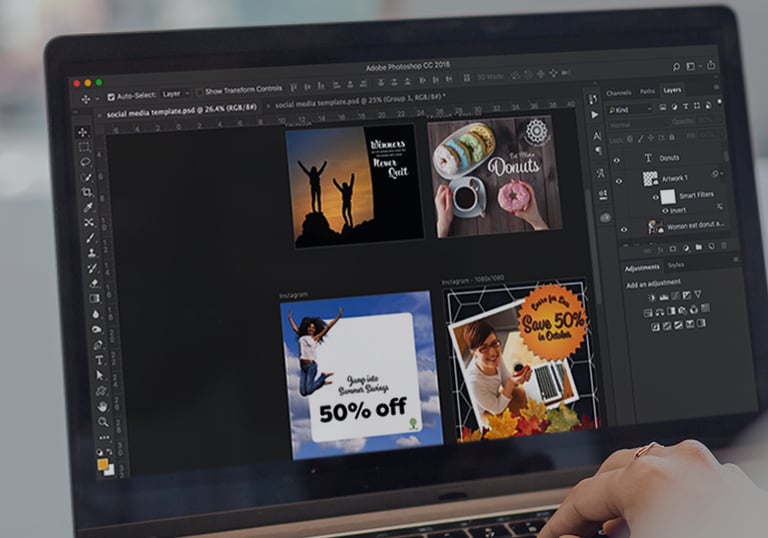Open the Paragraph panel icon
The height and width of the screenshot is (538, 768).
point(599,151)
